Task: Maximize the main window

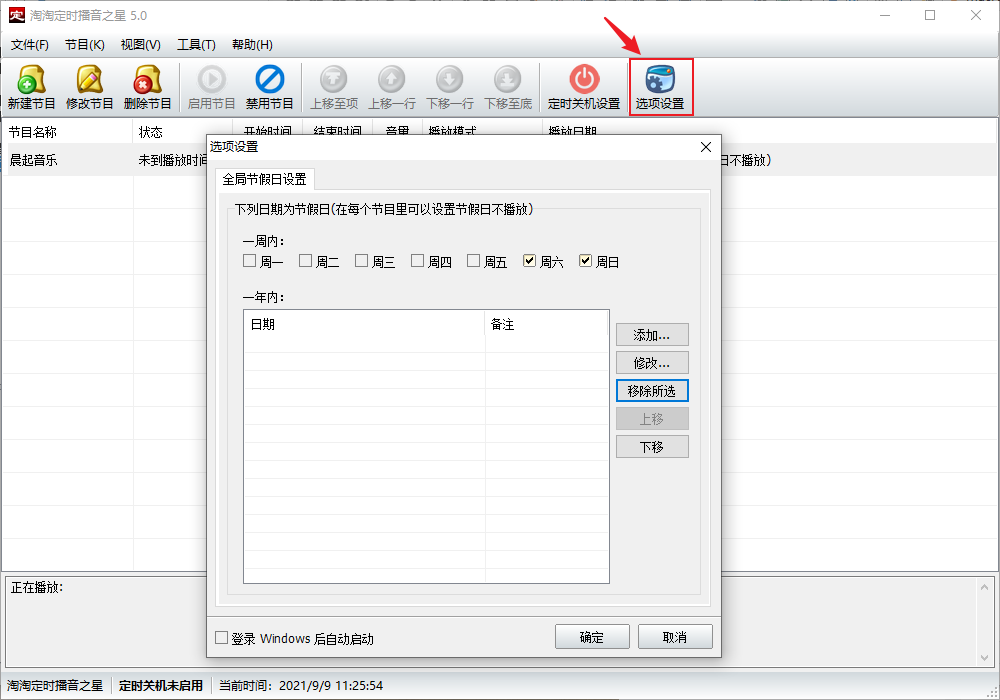Action: tap(930, 15)
